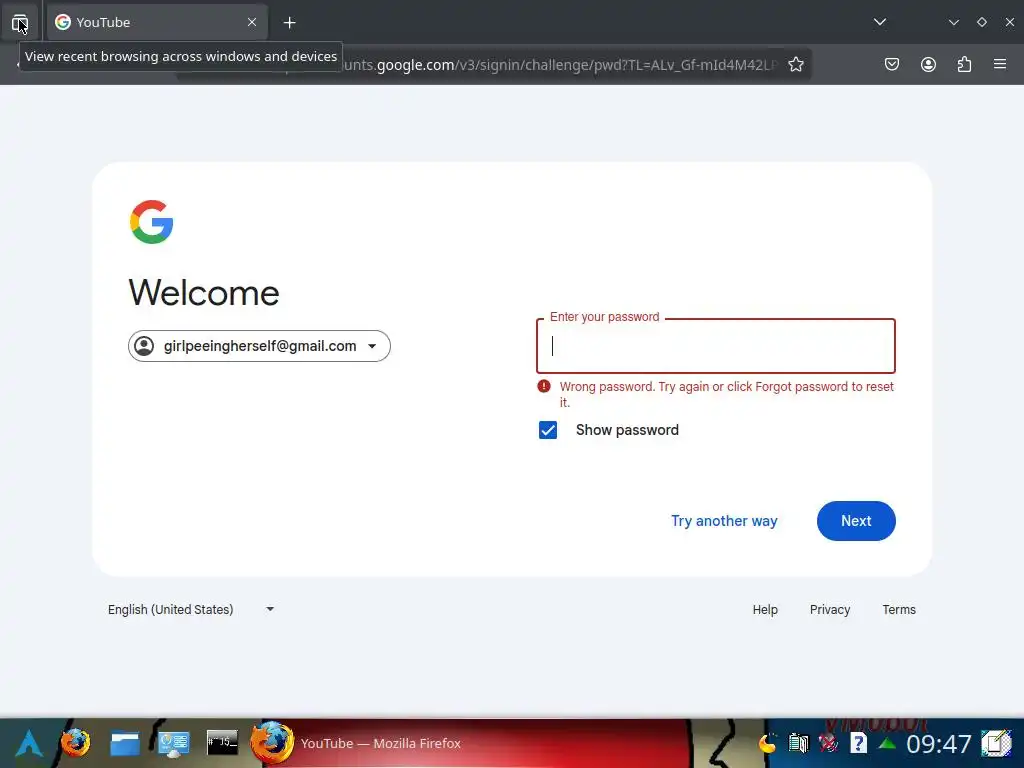The image size is (1024, 768).
Task: Uncheck the Show password checkbox
Action: tap(548, 430)
